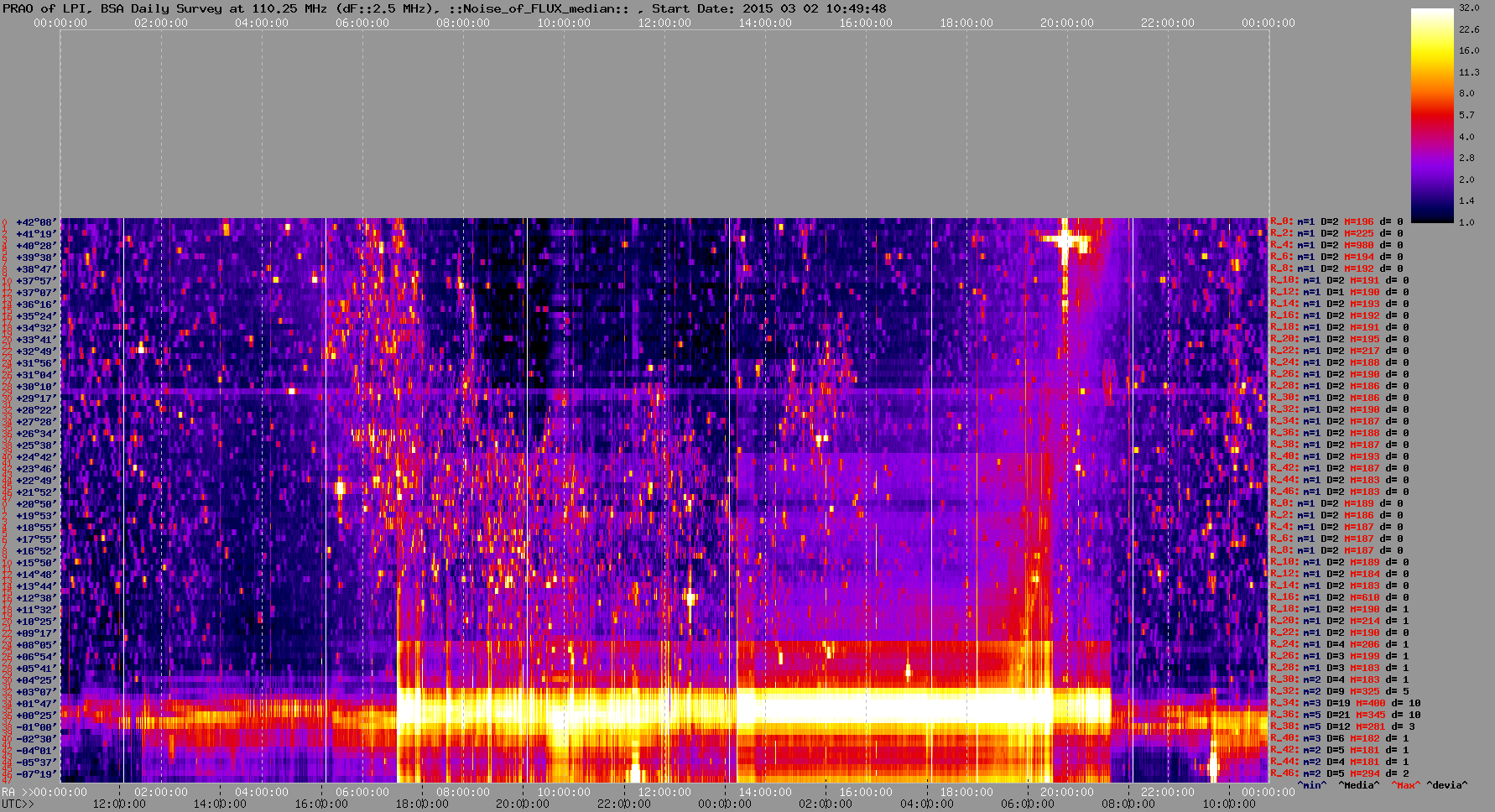Click the +12°38' declination label
Image resolution: width=1495 pixels, height=812 pixels.
(x=35, y=598)
